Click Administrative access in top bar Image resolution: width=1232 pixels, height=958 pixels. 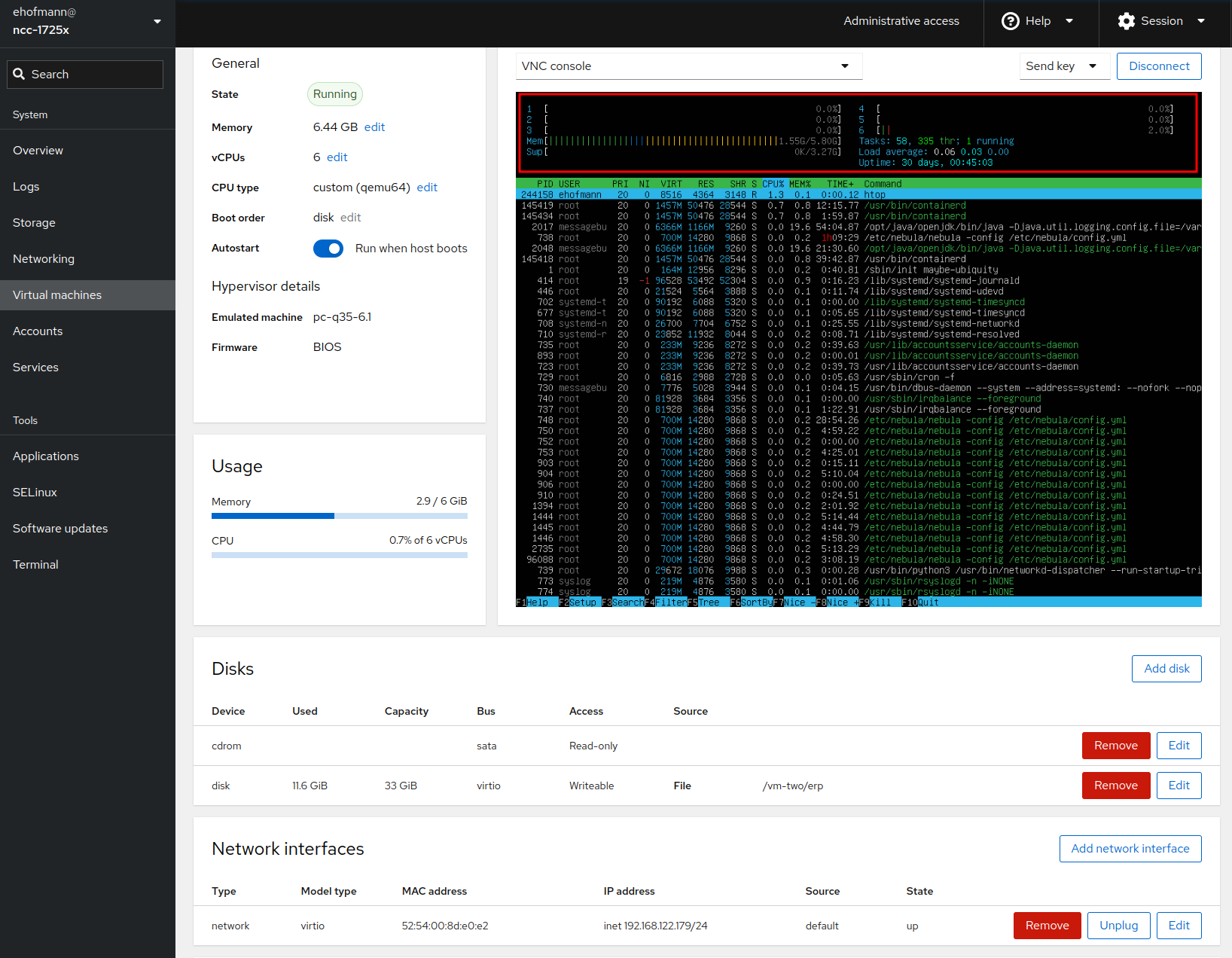(x=901, y=21)
